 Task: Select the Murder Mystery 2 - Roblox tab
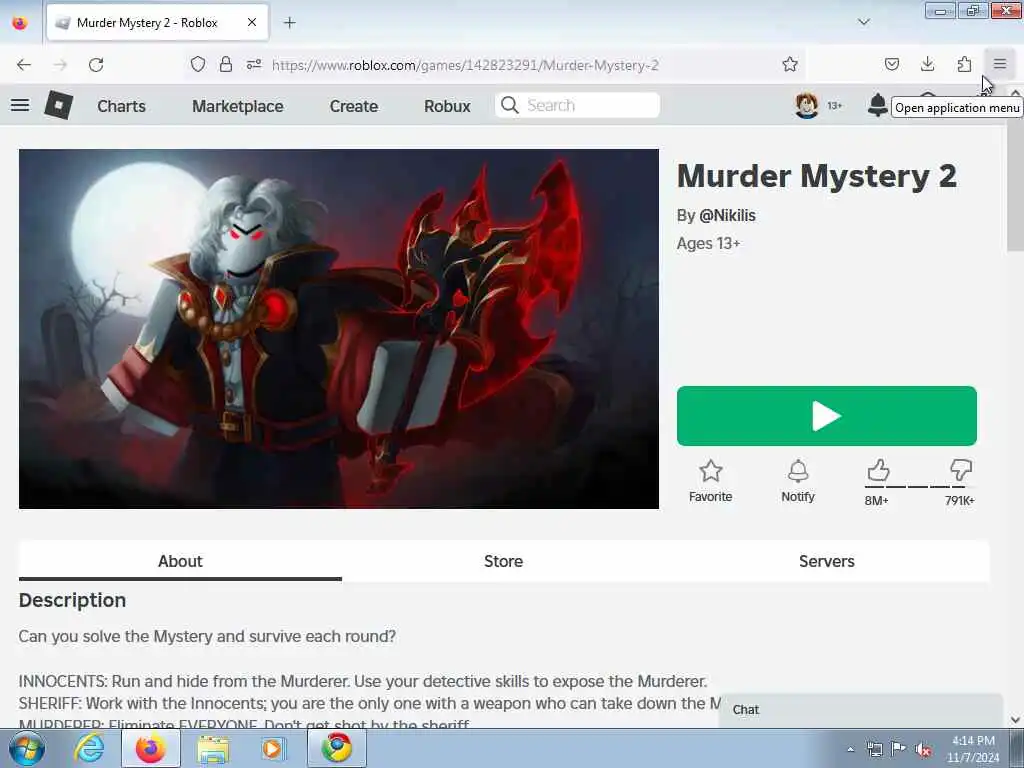point(157,23)
